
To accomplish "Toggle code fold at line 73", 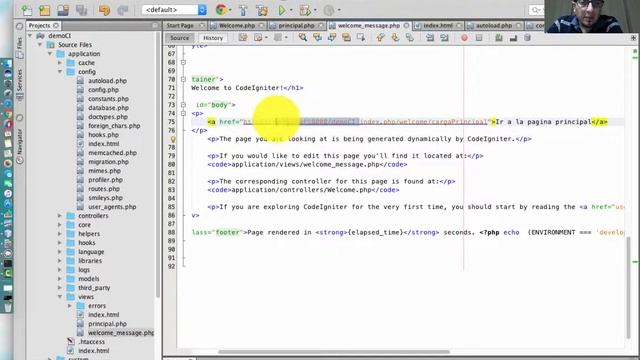I will [x=183, y=105].
